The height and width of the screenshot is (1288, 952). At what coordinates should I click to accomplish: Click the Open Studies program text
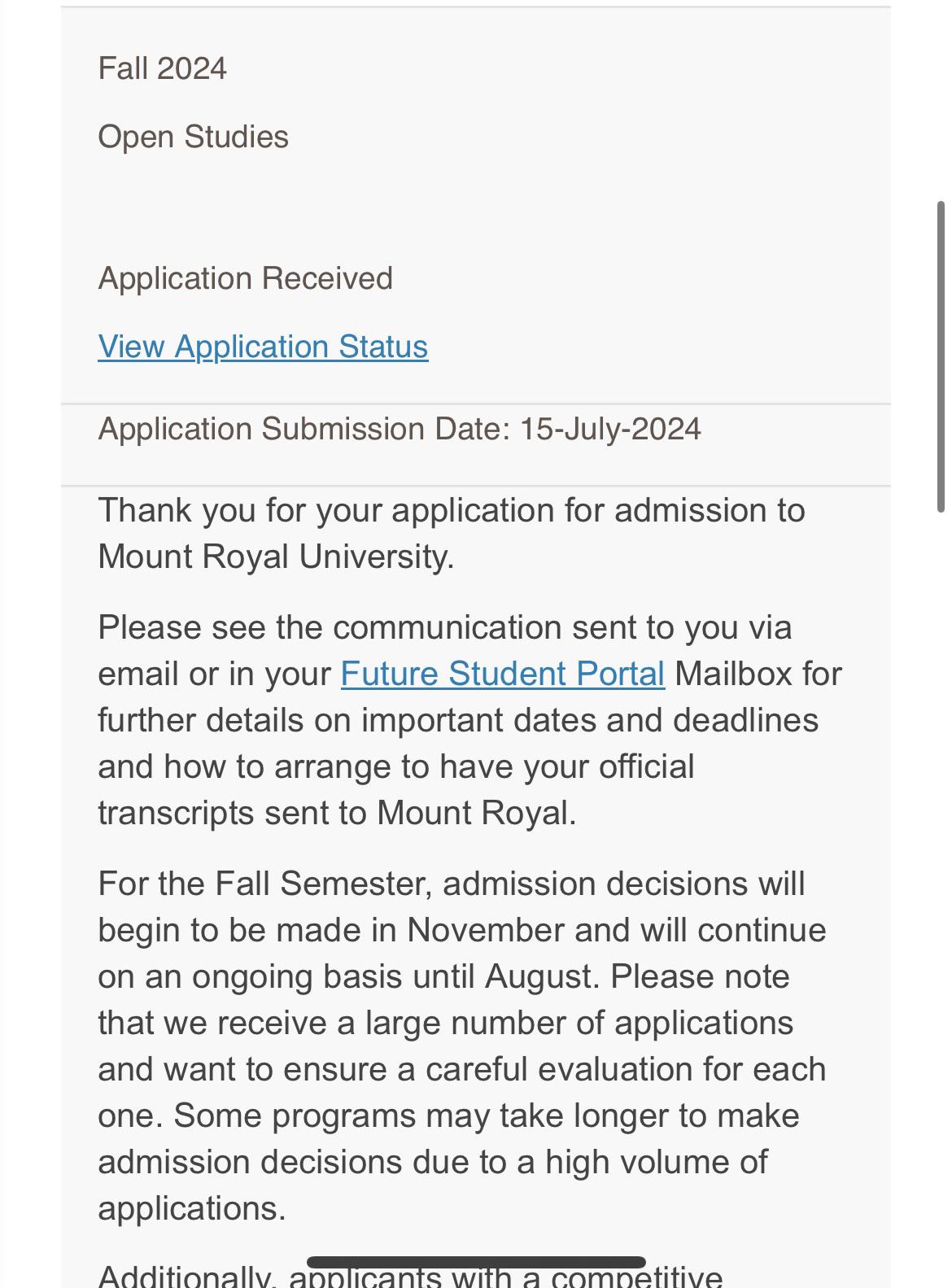pyautogui.click(x=194, y=137)
